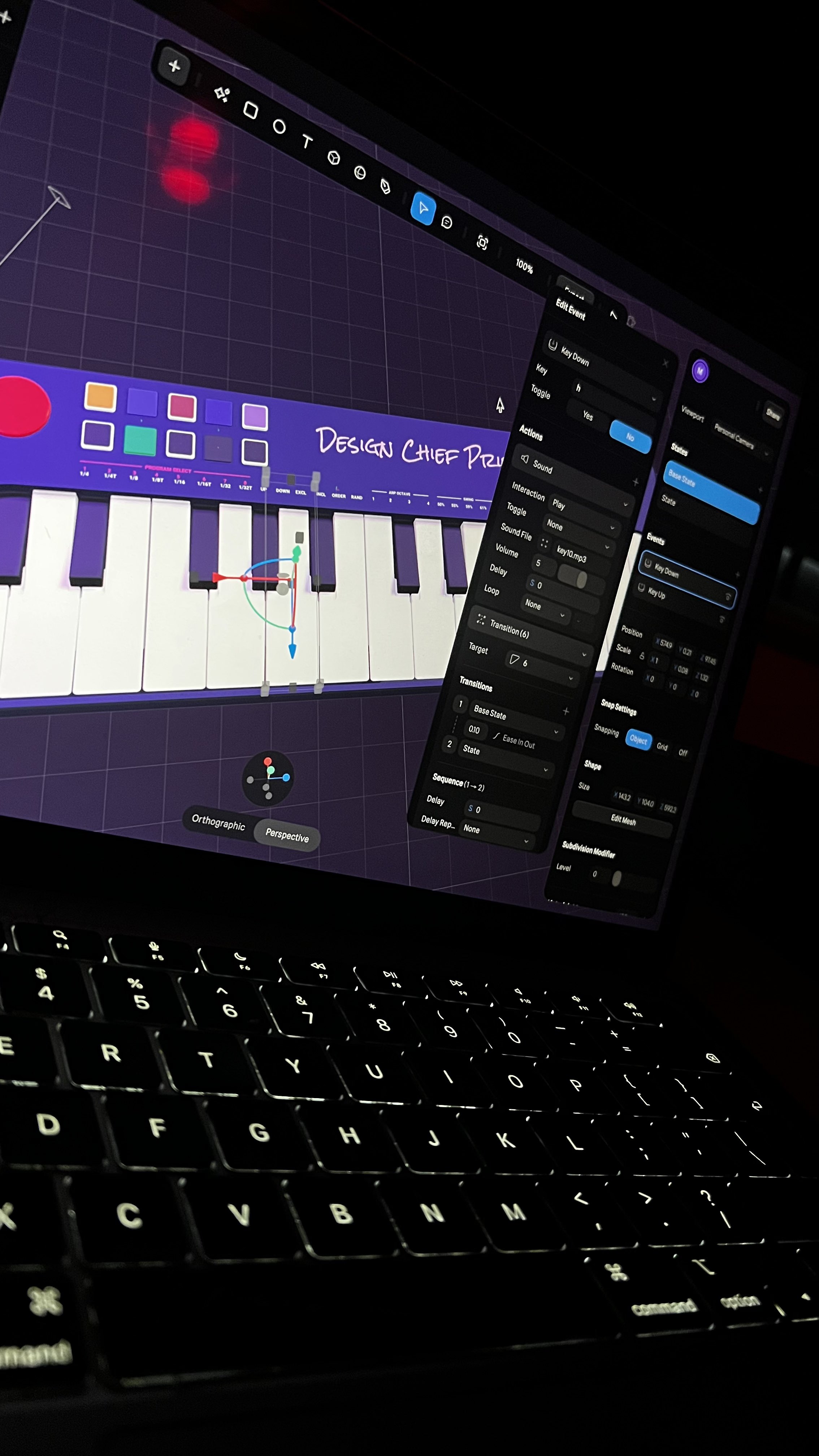The image size is (819, 1456).
Task: Set event Toggle to Yes
Action: [x=588, y=416]
